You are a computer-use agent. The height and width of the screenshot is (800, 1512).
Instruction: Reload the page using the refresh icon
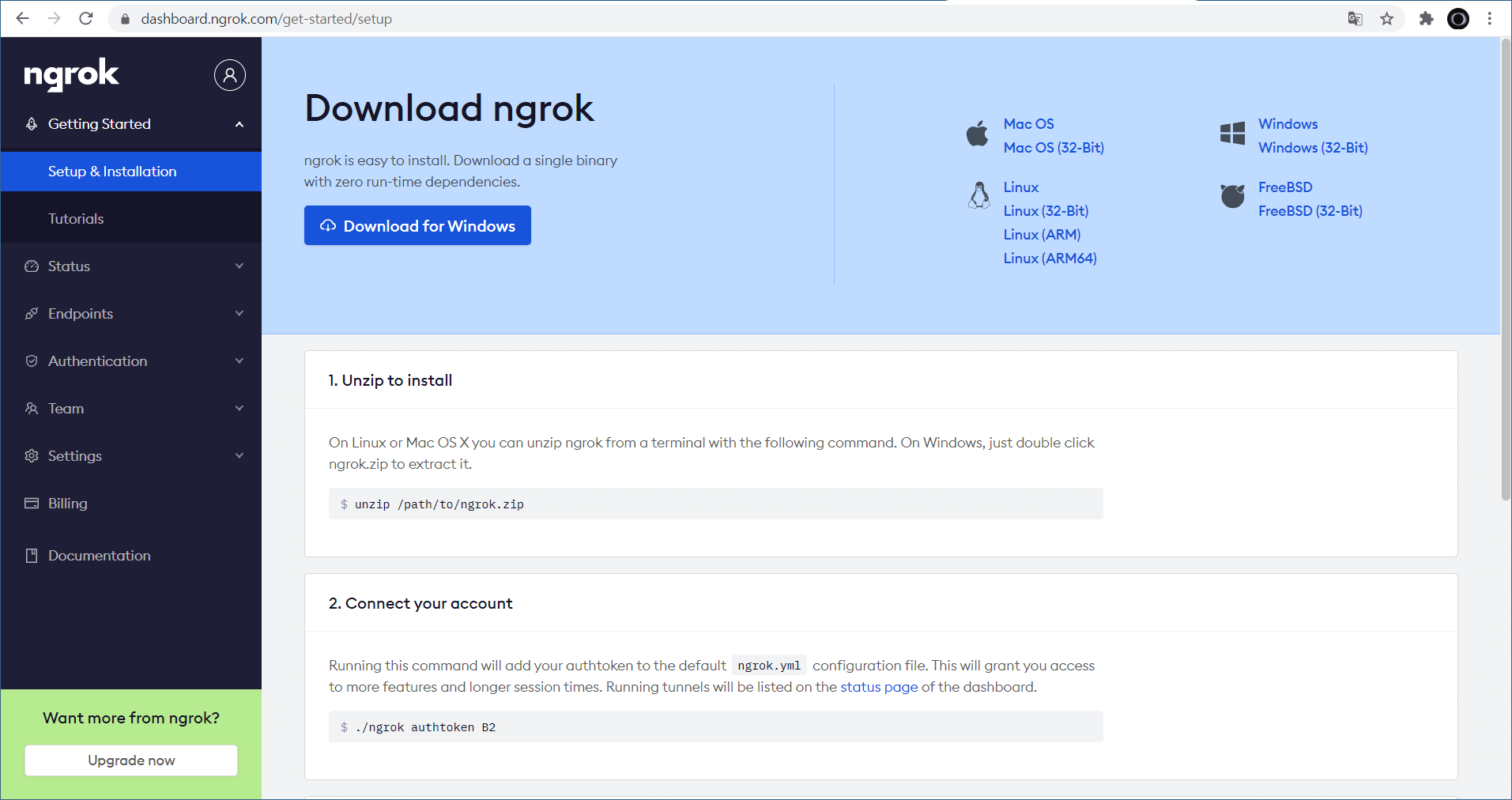click(86, 19)
